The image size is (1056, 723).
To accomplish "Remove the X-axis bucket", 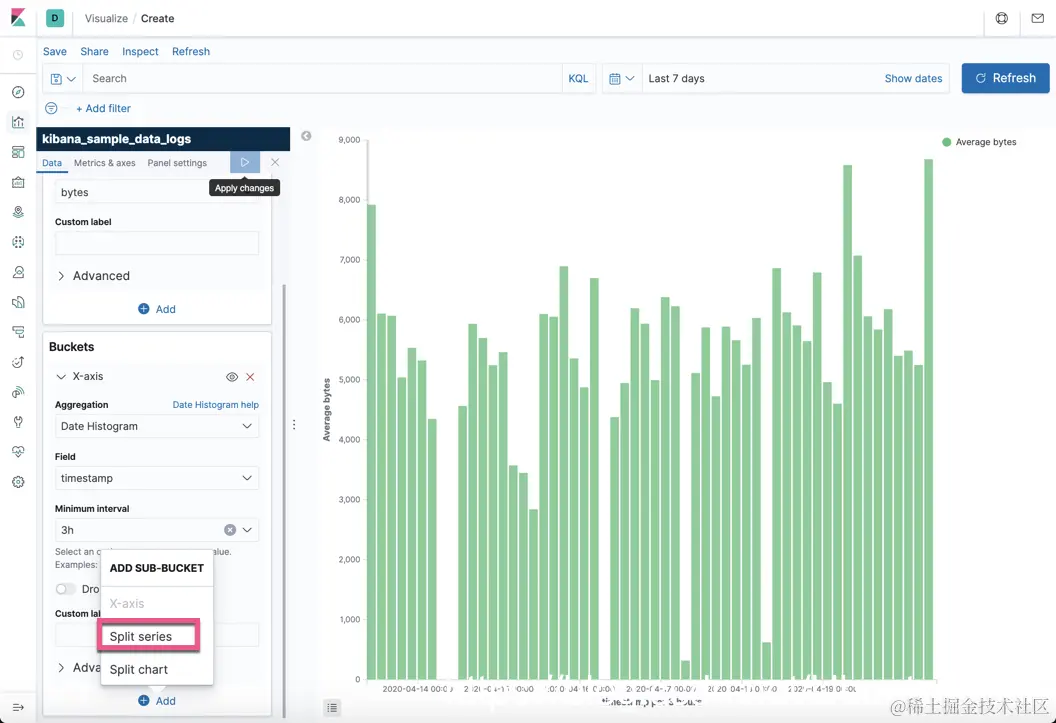I will pyautogui.click(x=250, y=377).
